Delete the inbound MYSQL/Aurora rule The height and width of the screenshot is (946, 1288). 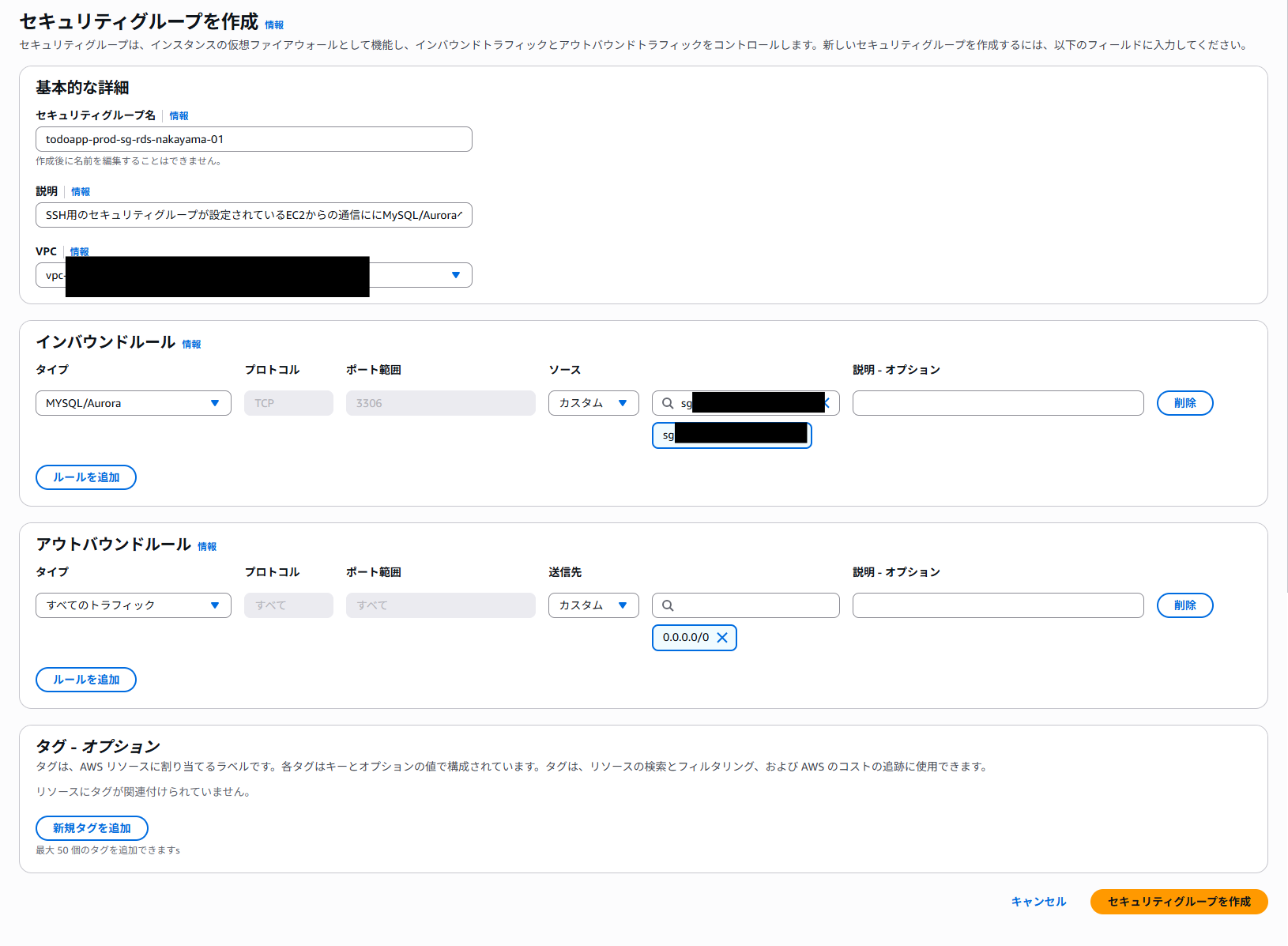click(1184, 403)
